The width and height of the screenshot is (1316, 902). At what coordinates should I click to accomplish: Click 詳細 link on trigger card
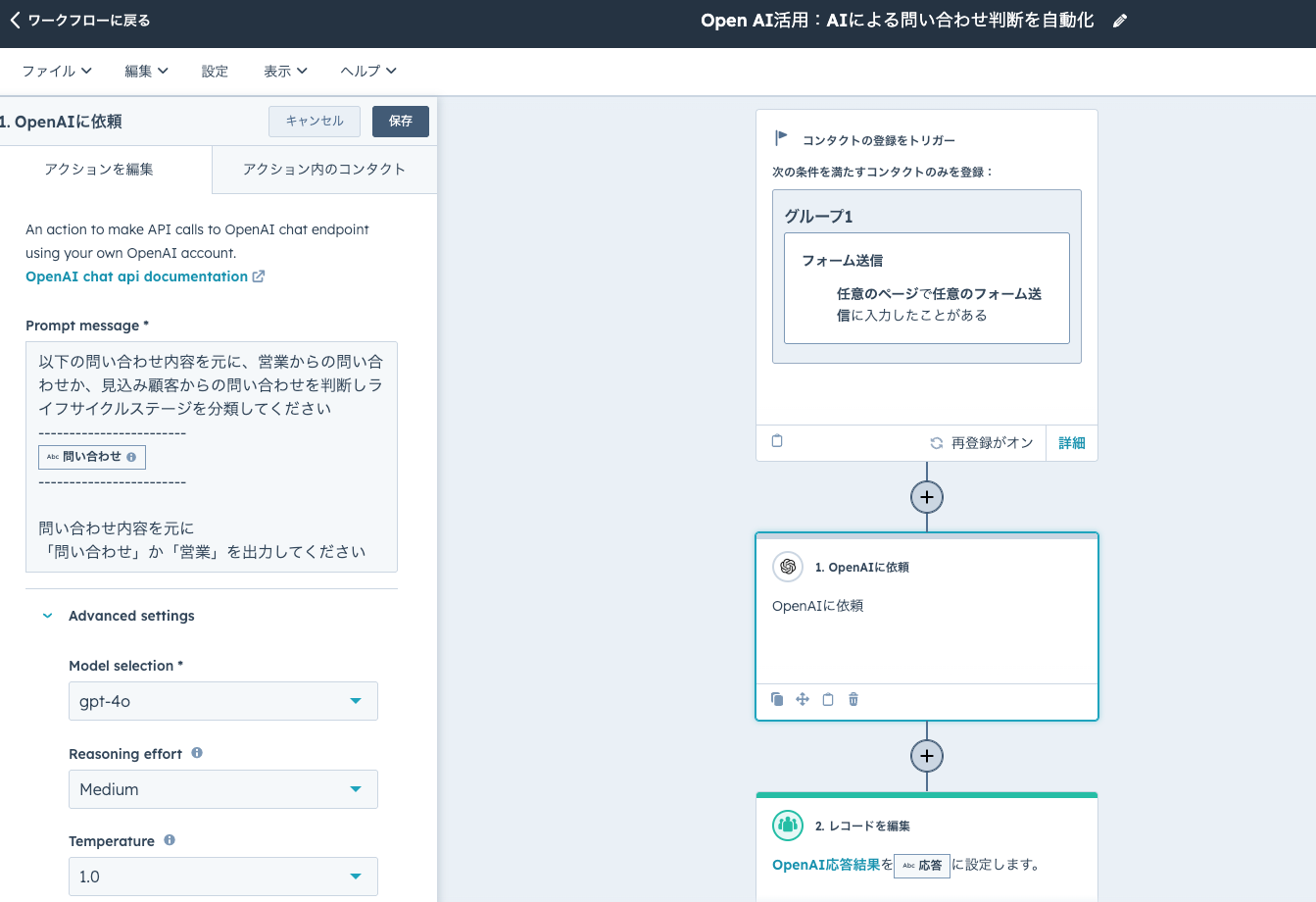point(1072,443)
